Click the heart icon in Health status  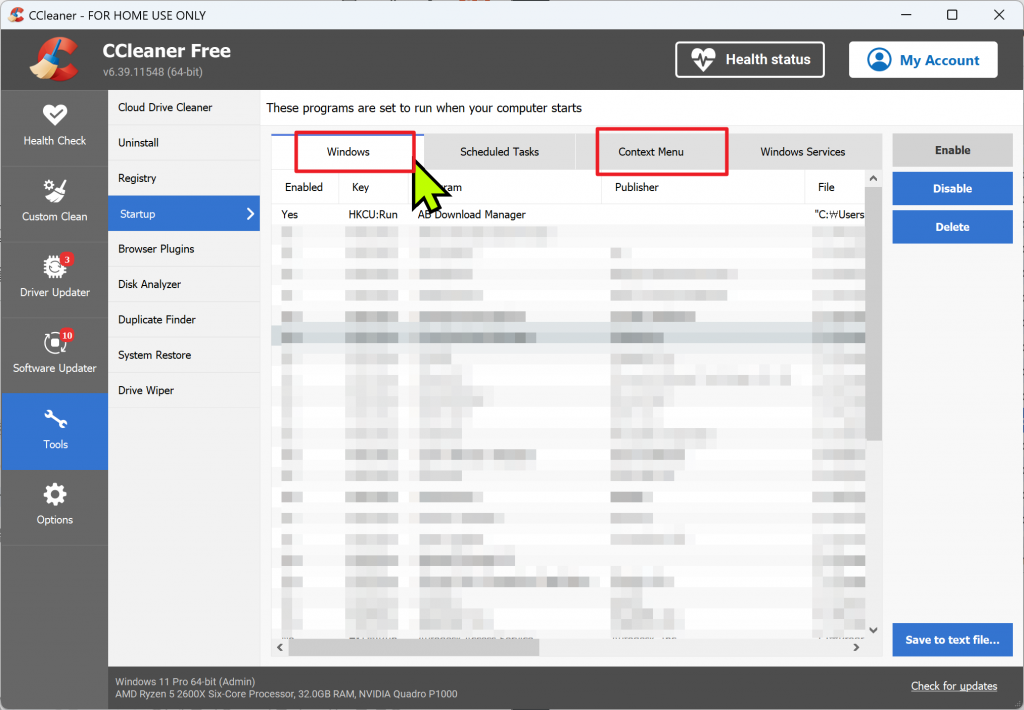[x=704, y=60]
